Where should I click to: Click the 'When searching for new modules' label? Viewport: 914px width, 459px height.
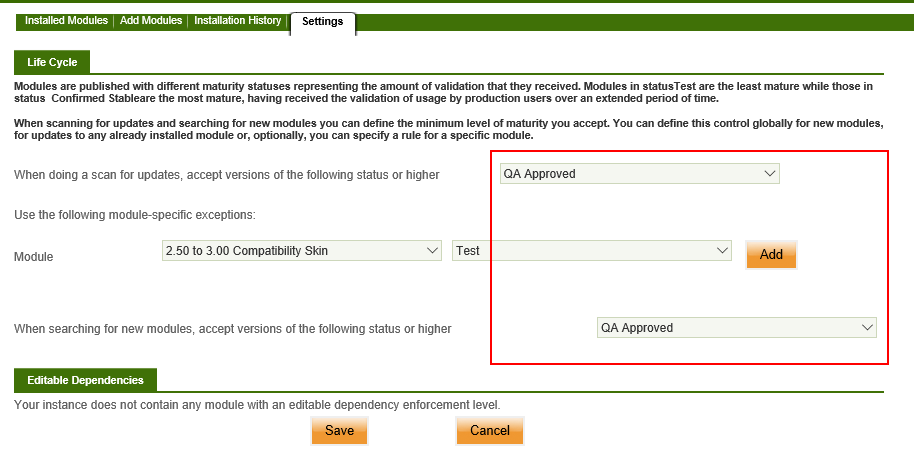232,328
